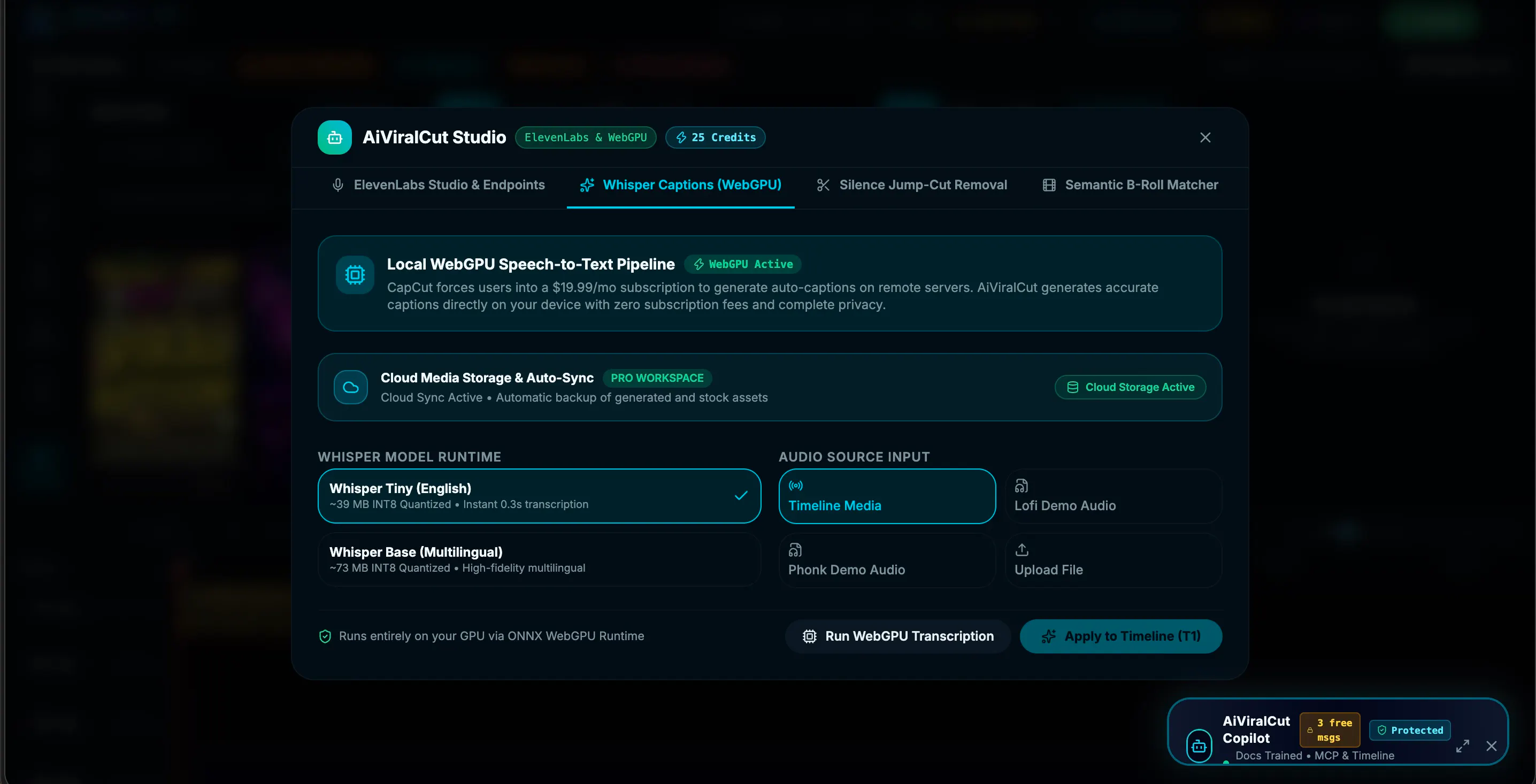Image resolution: width=1536 pixels, height=784 pixels.
Task: Click the shield icon beside ONNX runtime note
Action: click(325, 637)
